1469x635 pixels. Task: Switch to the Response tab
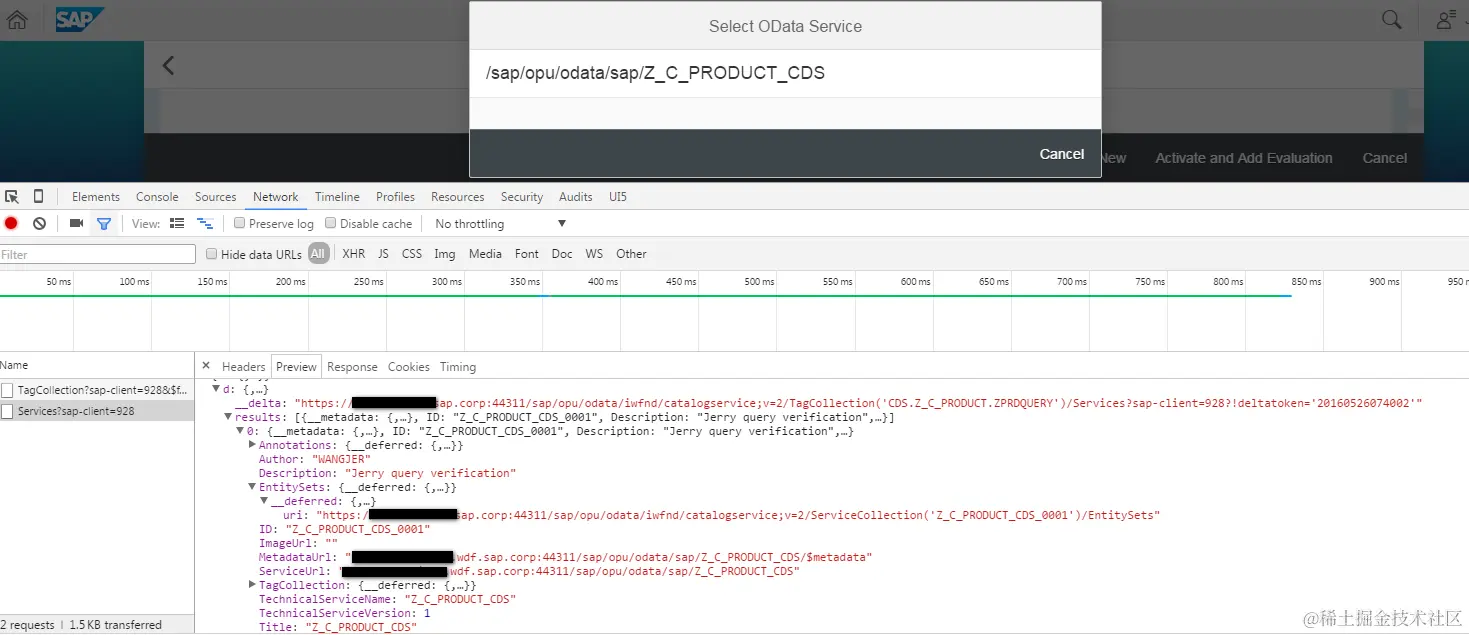tap(352, 367)
